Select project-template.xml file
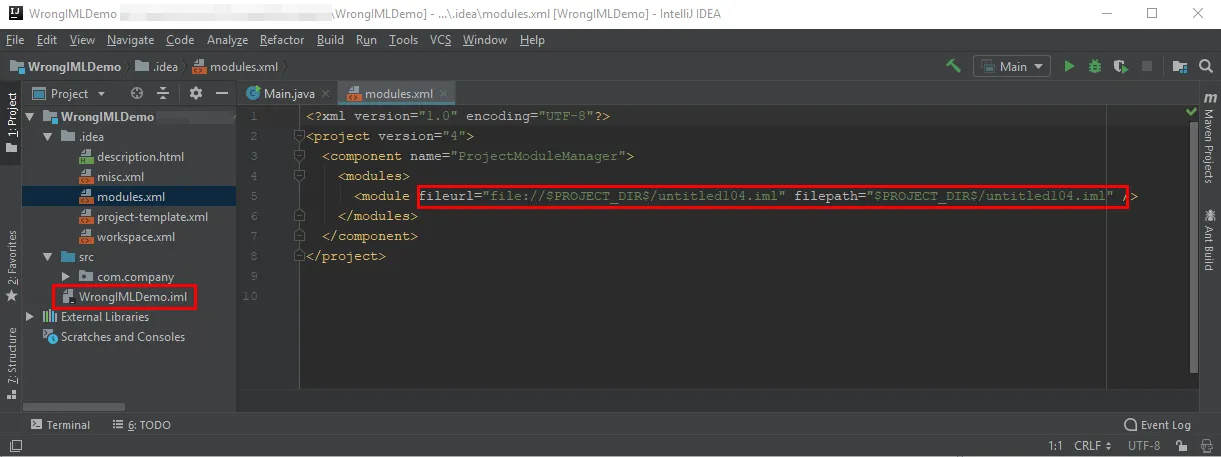The height and width of the screenshot is (457, 1221). 143,217
